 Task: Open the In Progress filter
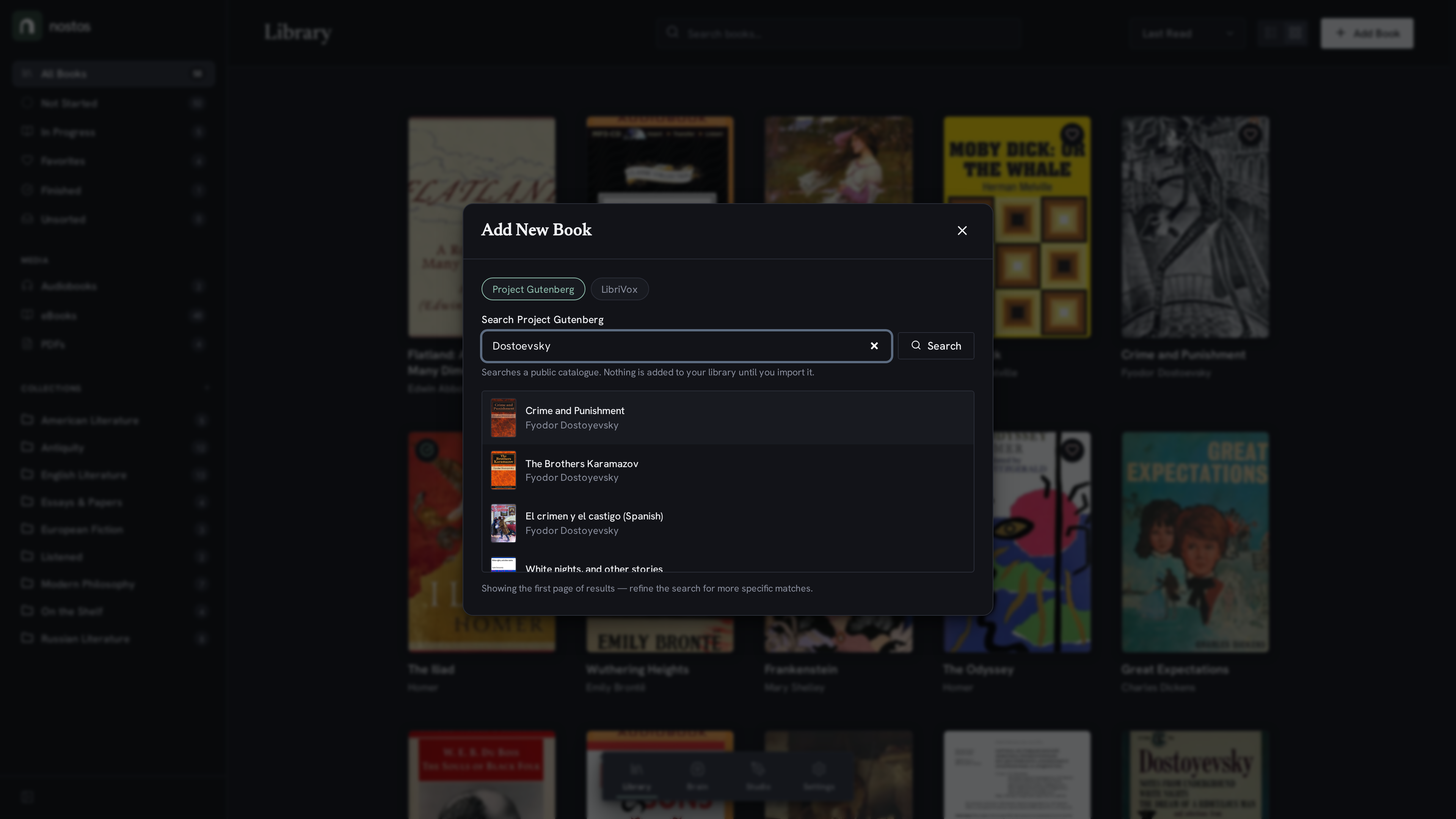[113, 132]
